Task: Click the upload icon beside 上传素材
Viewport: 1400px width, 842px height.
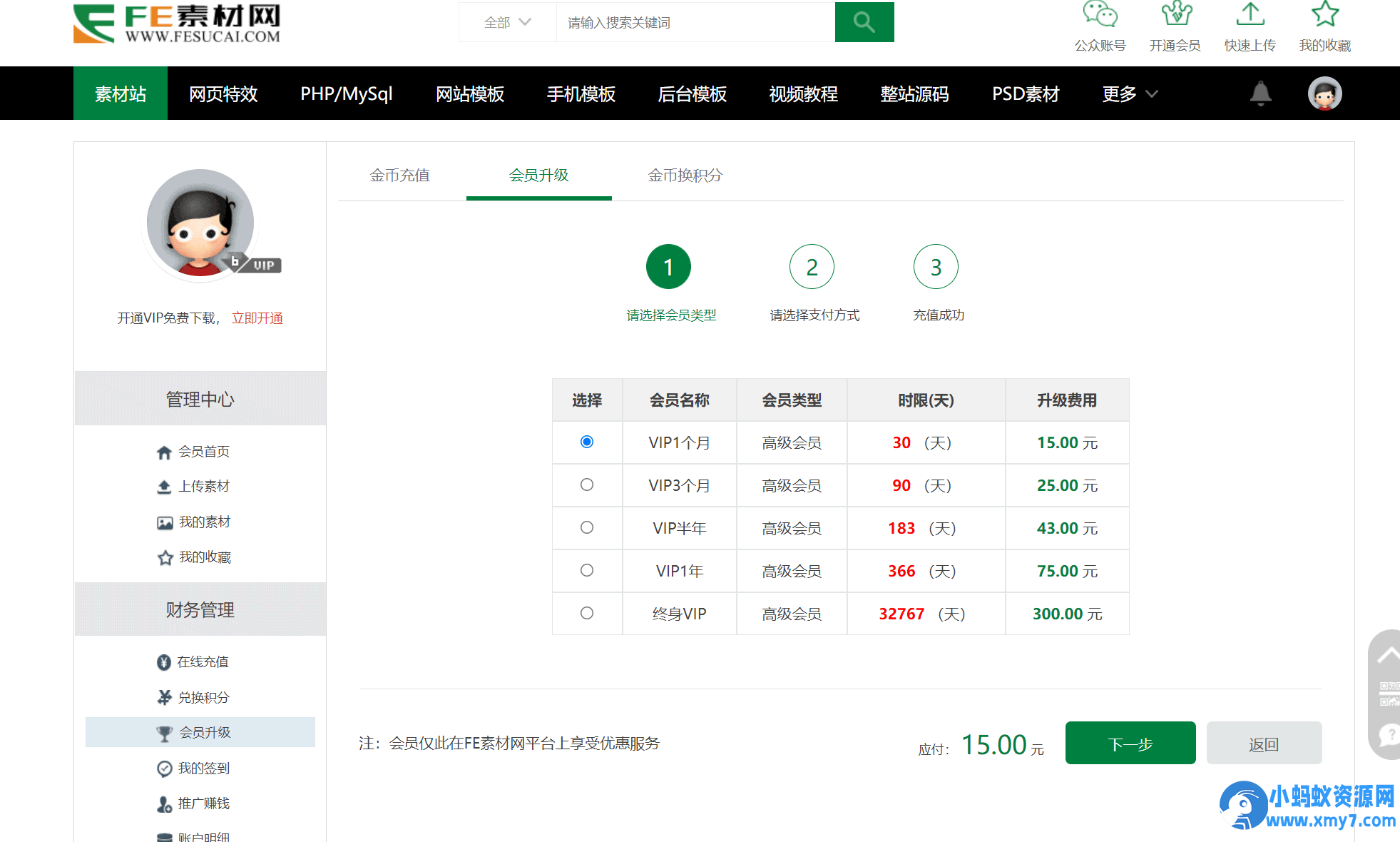Action: pyautogui.click(x=164, y=487)
